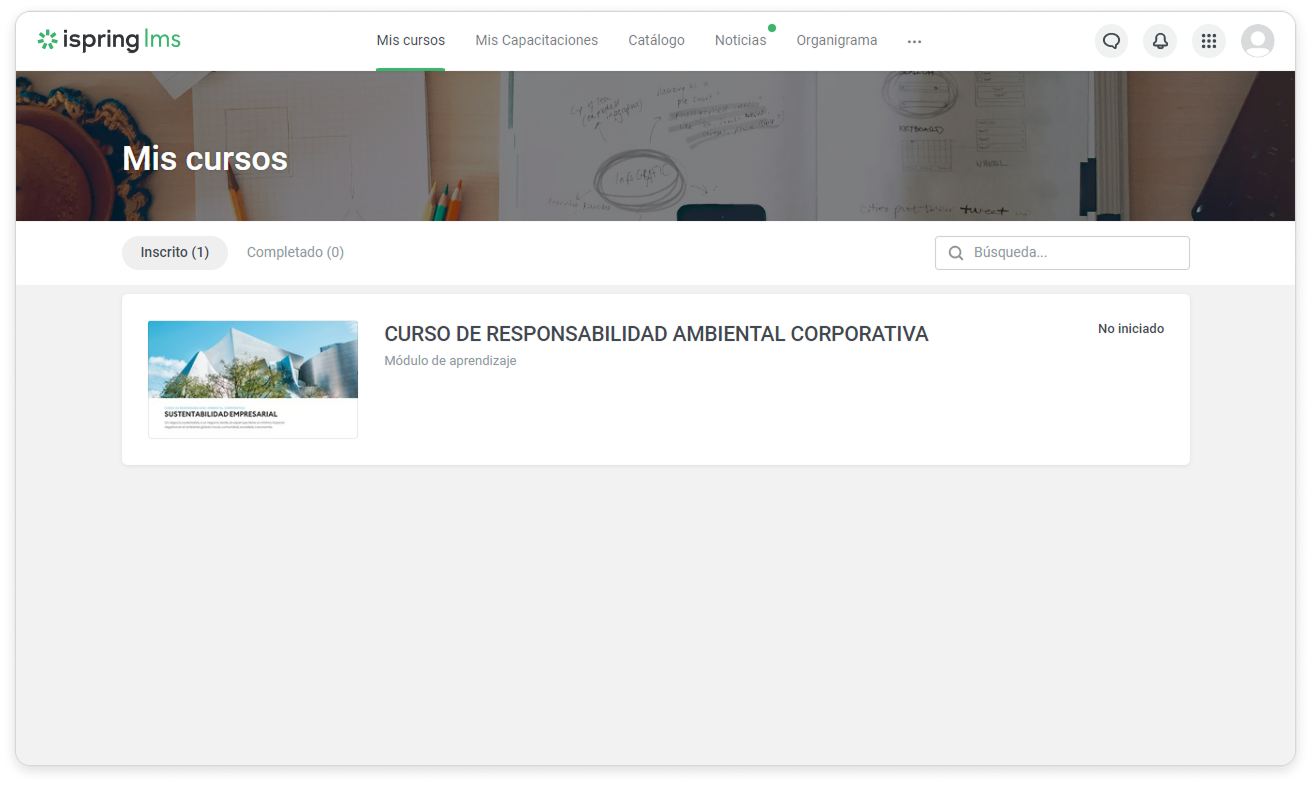Expand the three-dots more navigation menu
This screenshot has height=785, width=1311.
click(914, 41)
